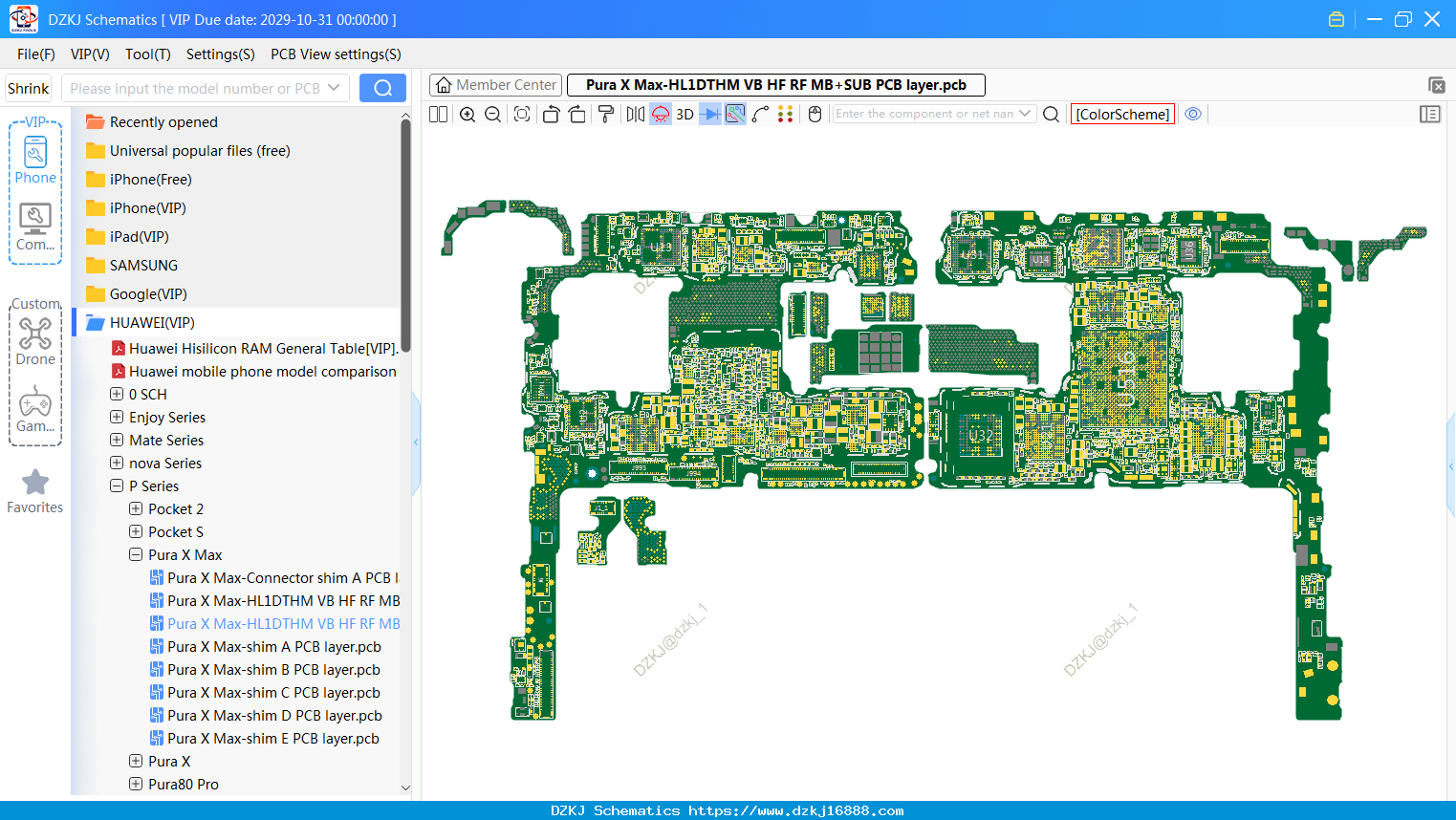
Task: Rotate the board clockwise
Action: click(x=577, y=114)
